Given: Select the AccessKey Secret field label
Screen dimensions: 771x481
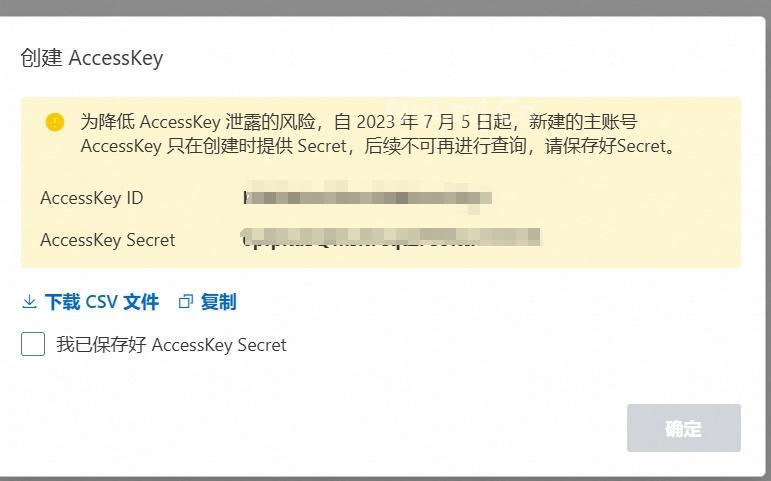Looking at the screenshot, I should (108, 240).
